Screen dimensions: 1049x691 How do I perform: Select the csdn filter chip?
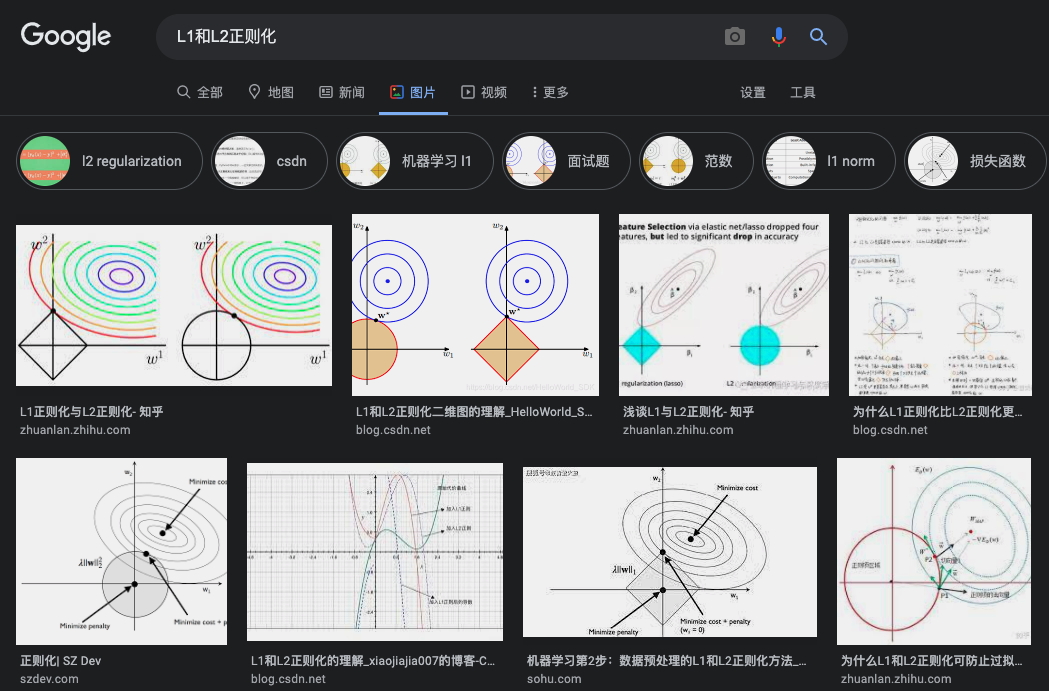pos(270,161)
